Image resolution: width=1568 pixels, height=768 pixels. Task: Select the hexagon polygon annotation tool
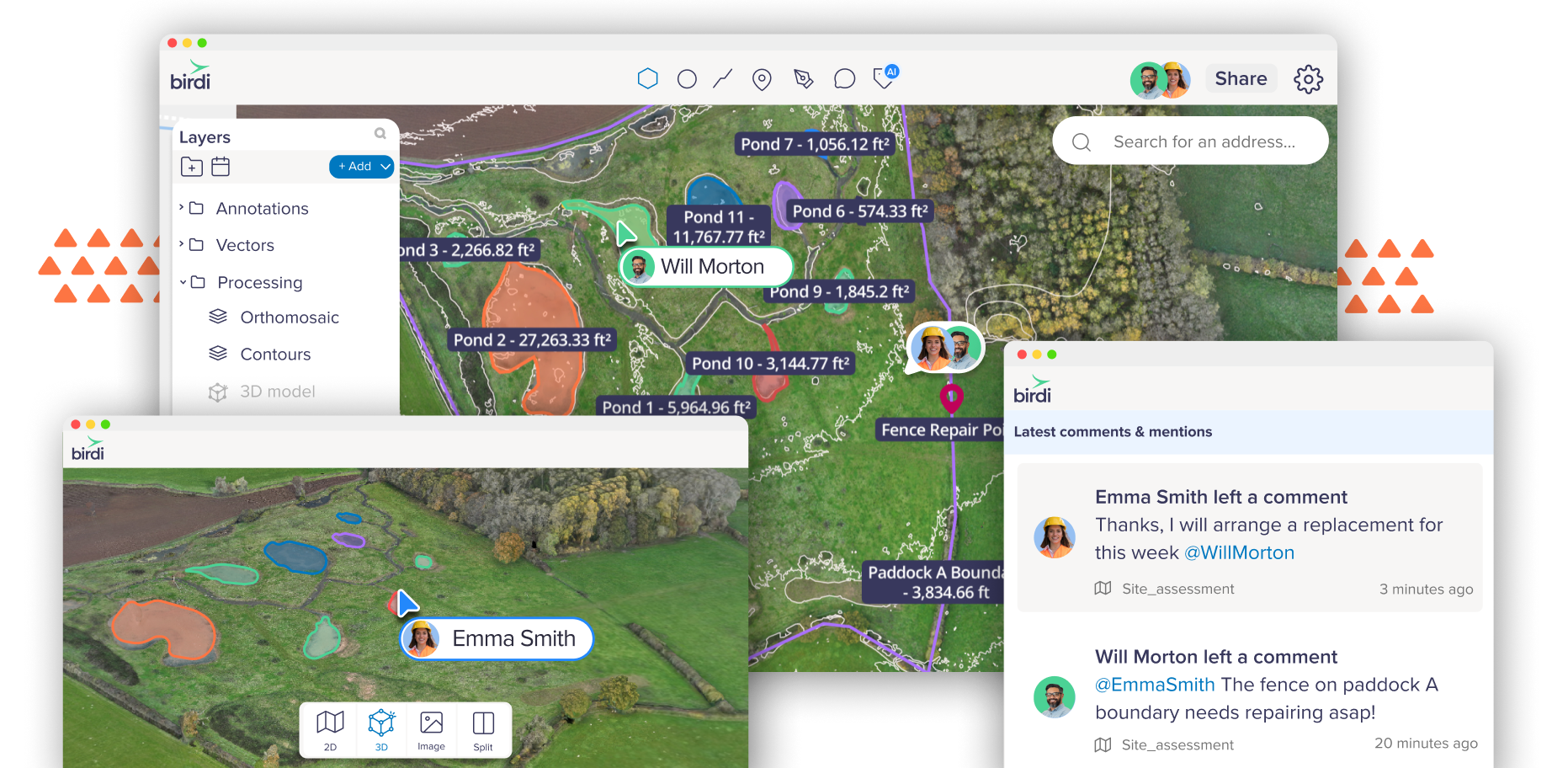pos(648,77)
